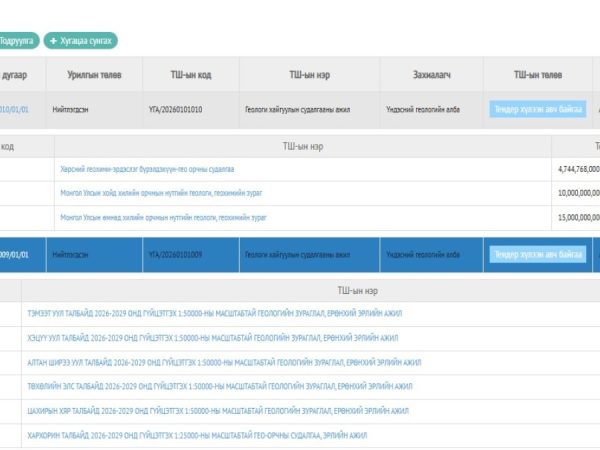Screen dimensions: 600x450
Task: Open the ТӨХӨЛИЙН ЭЛС ТАЛБАЙД link
Action: (x=220, y=386)
